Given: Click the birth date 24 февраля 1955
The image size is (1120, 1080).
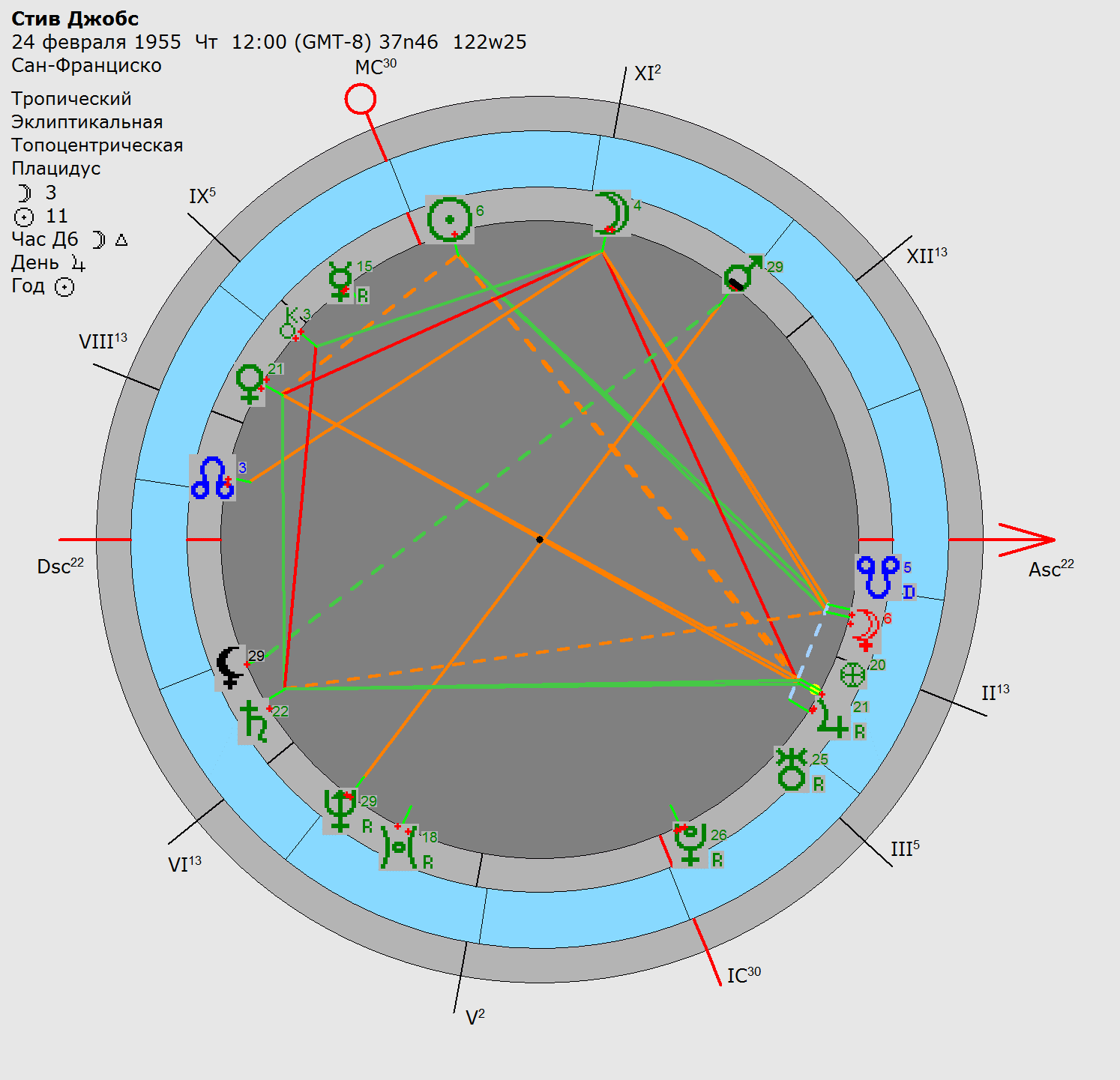Looking at the screenshot, I should [96, 42].
